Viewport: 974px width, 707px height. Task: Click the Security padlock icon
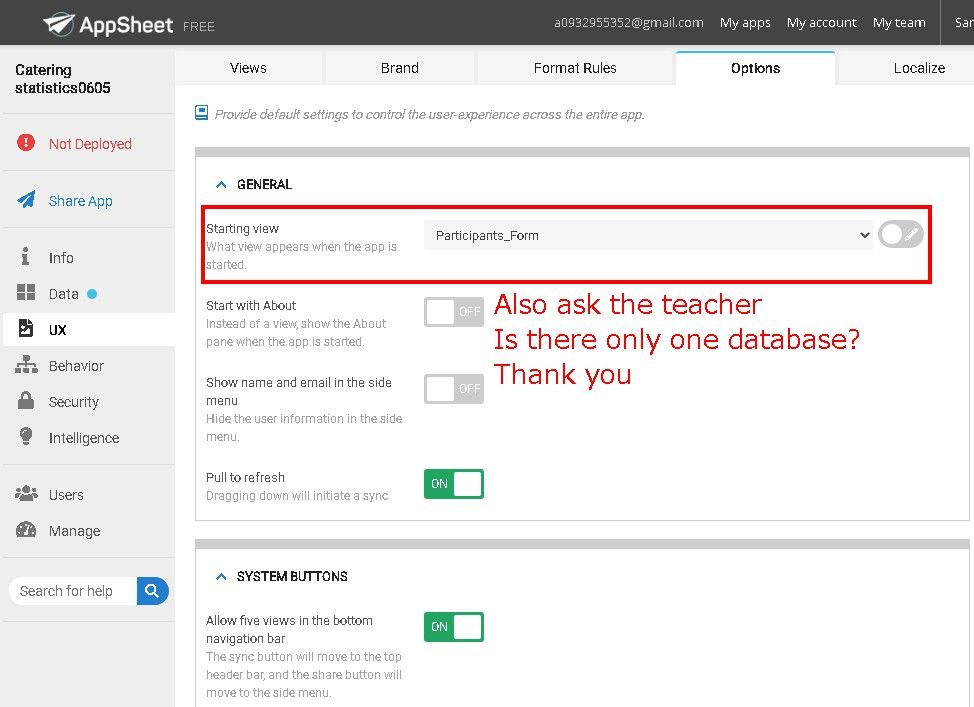26,400
